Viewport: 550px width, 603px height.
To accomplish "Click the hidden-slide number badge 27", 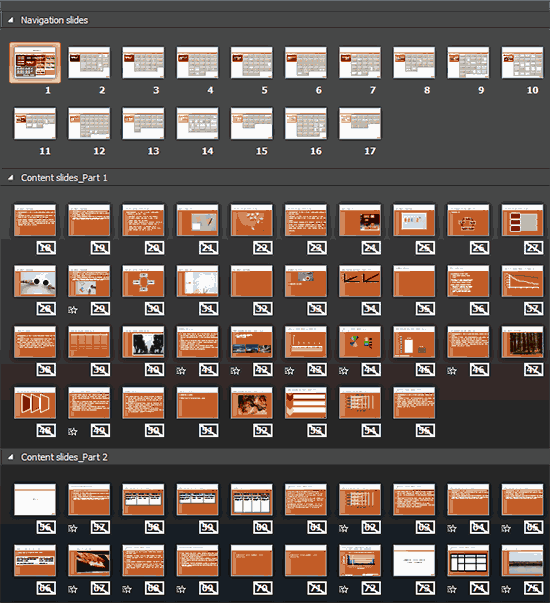I will (x=534, y=248).
